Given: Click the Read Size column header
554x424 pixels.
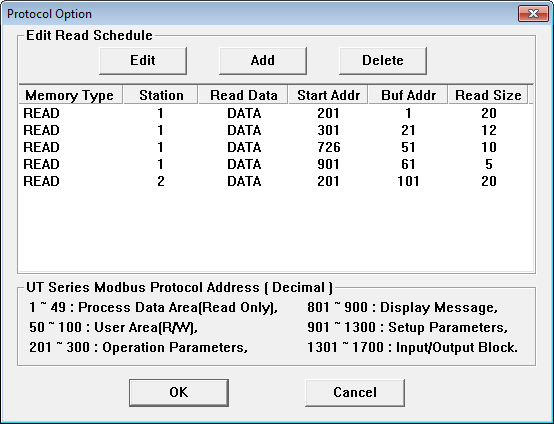Looking at the screenshot, I should [488, 95].
